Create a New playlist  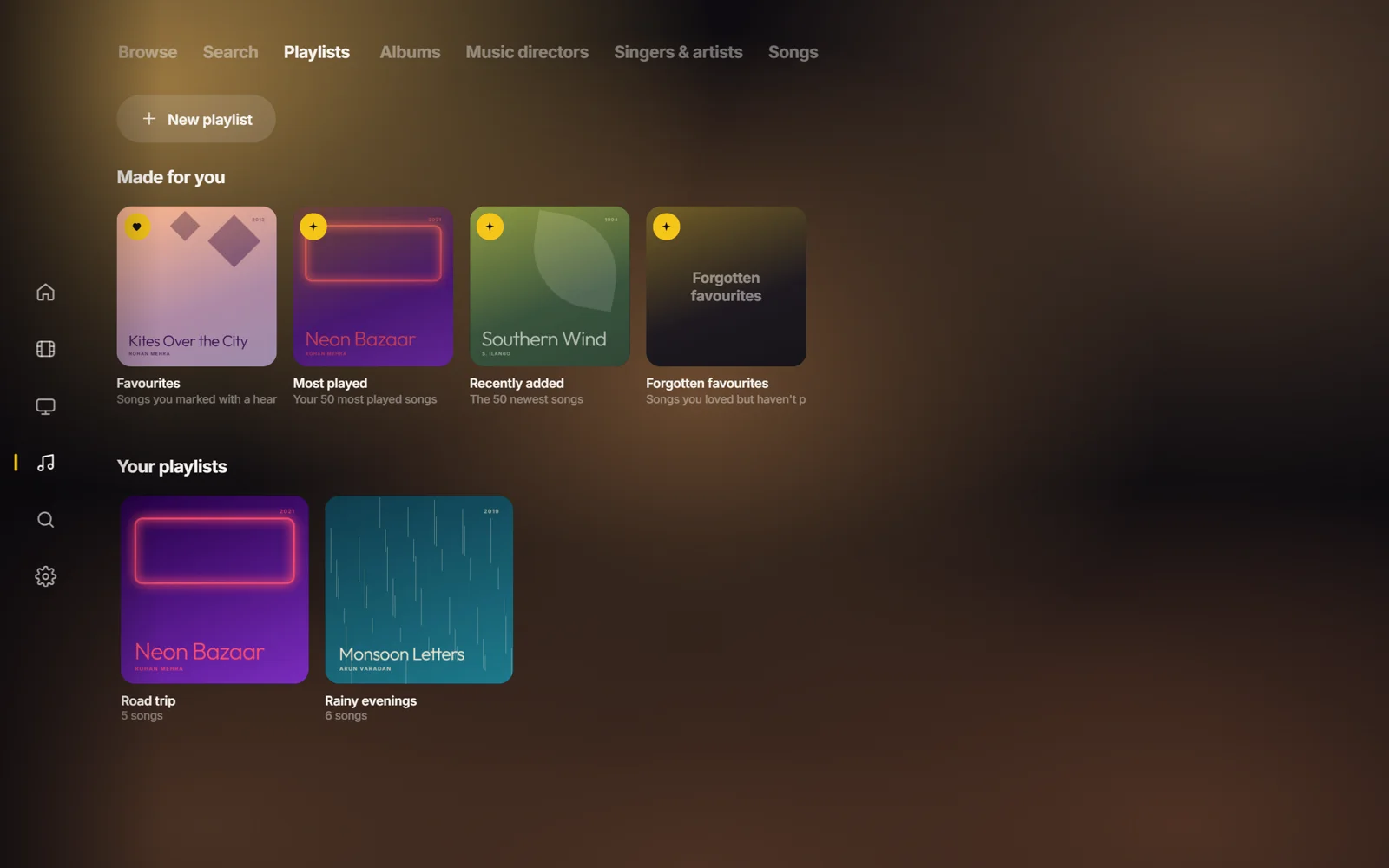point(196,119)
